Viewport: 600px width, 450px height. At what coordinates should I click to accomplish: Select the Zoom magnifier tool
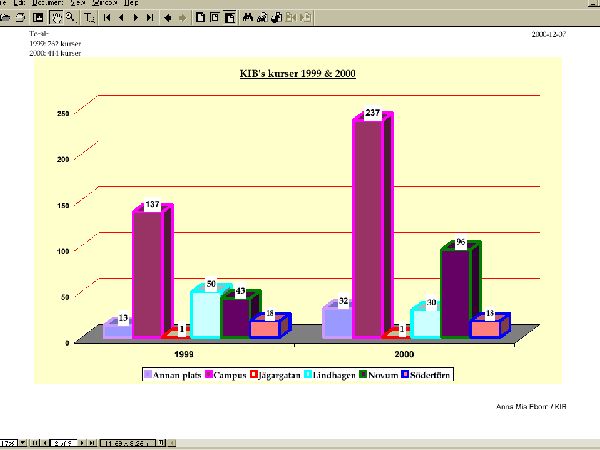point(71,17)
